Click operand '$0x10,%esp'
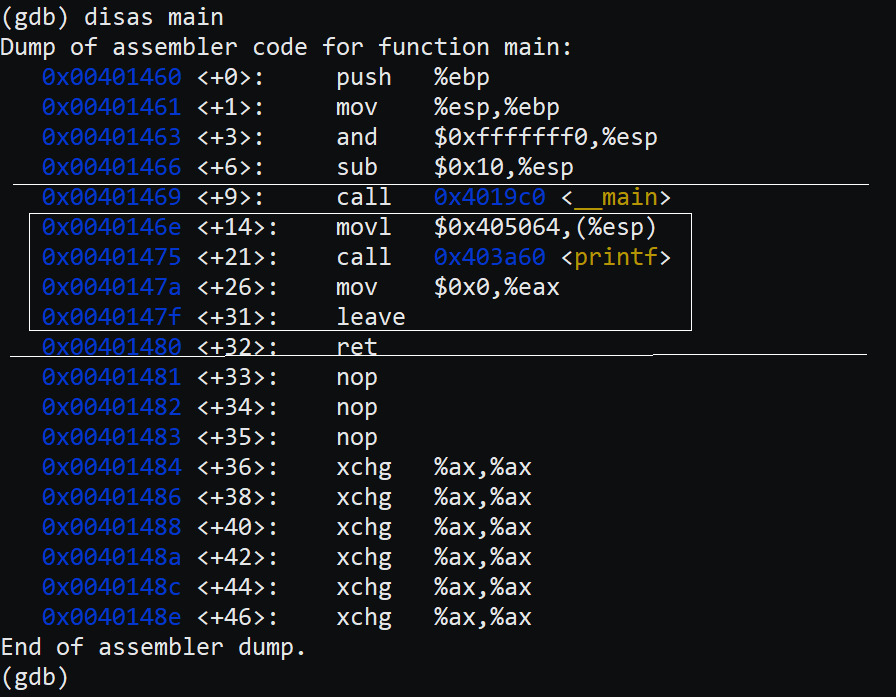The height and width of the screenshot is (697, 896). 503,167
